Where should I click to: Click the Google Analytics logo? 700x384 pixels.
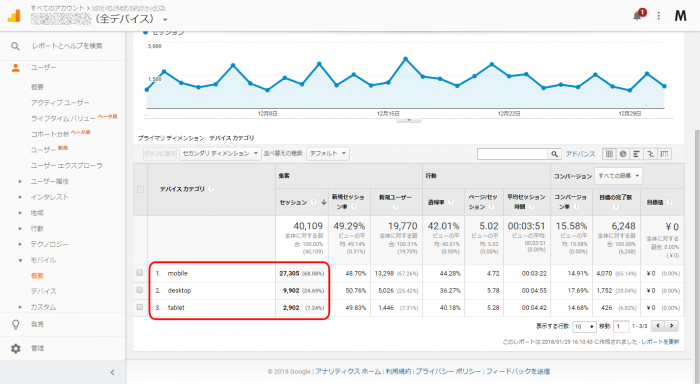click(x=14, y=15)
